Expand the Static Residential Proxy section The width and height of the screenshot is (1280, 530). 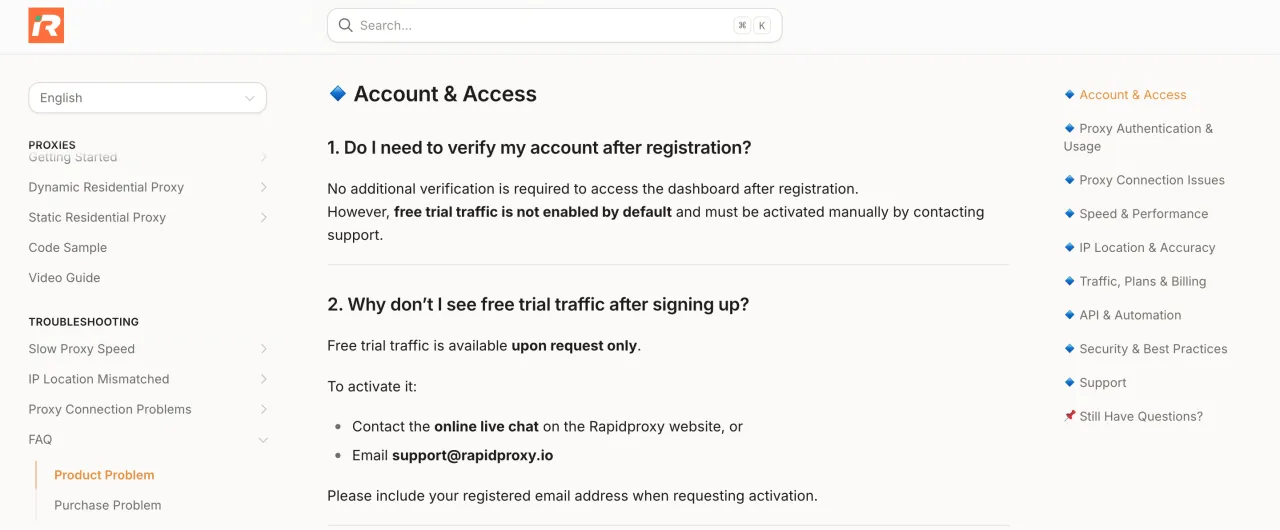(x=263, y=217)
